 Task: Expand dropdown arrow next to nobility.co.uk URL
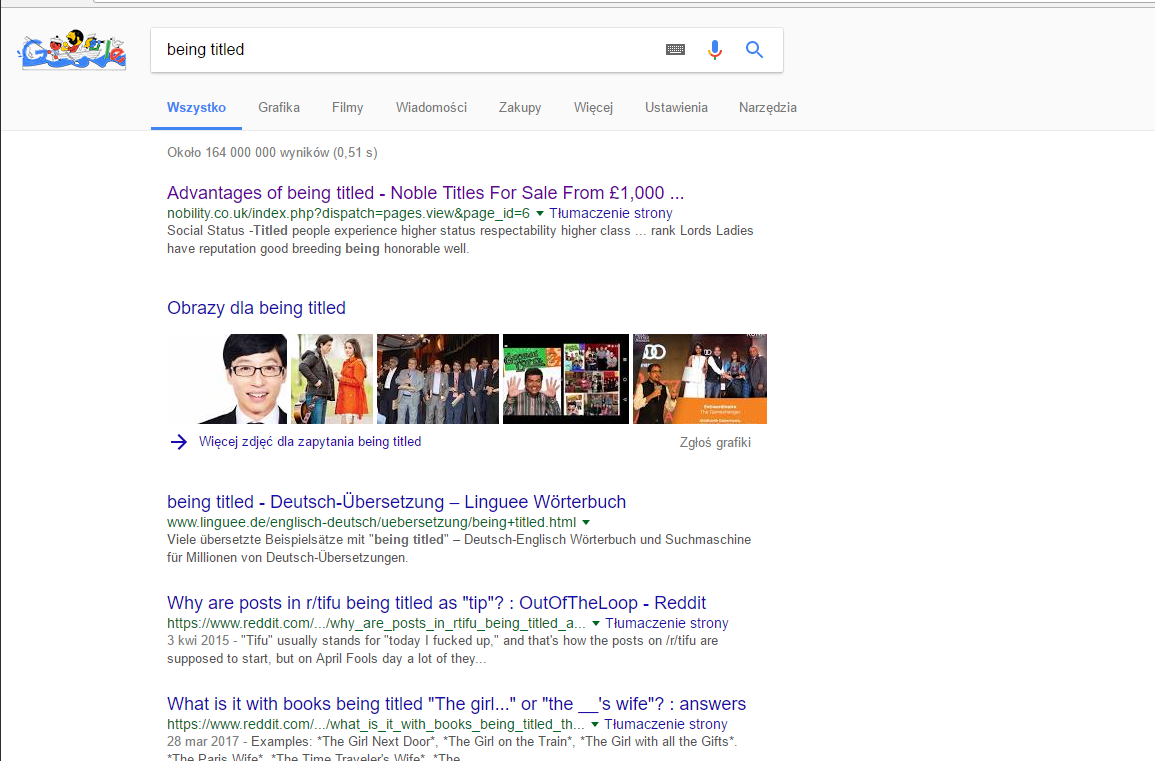tap(540, 214)
